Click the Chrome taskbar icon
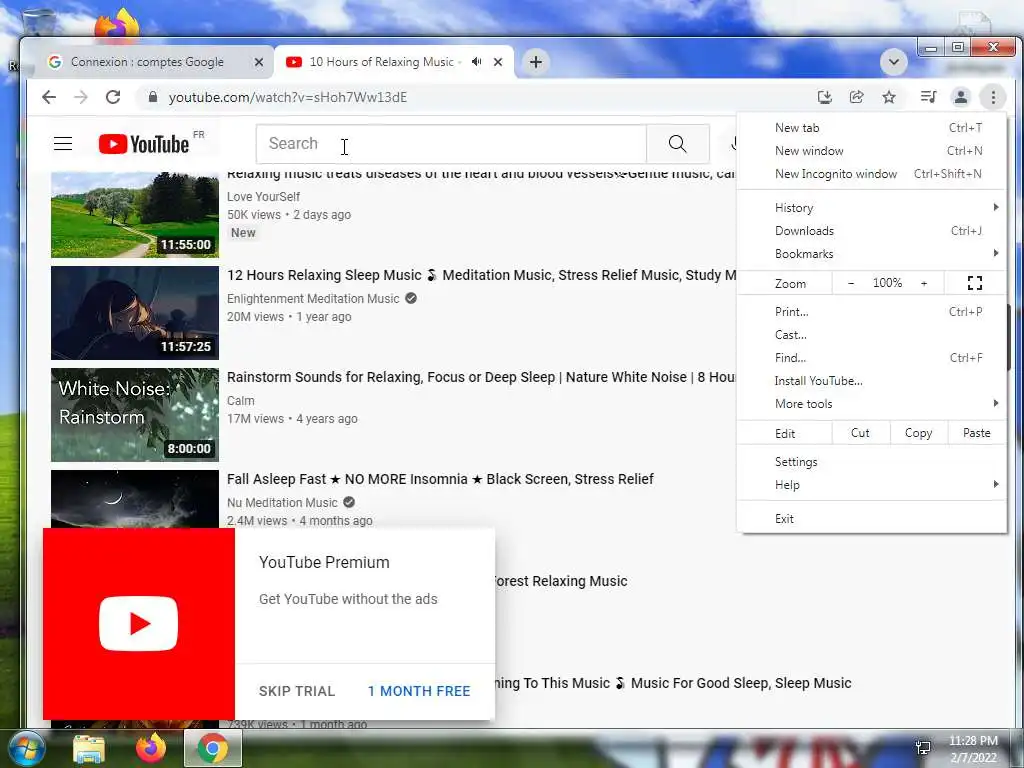The height and width of the screenshot is (768, 1024). [x=212, y=748]
